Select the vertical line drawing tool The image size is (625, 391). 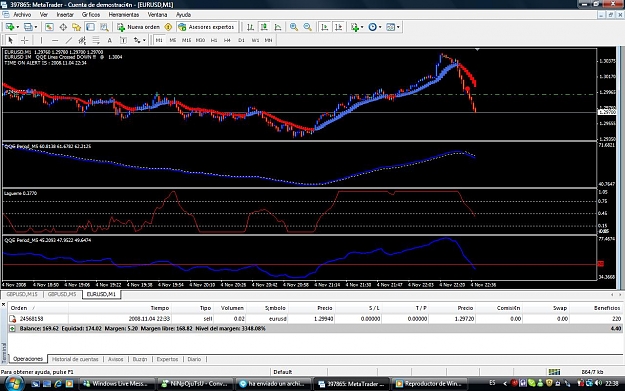tap(41, 40)
